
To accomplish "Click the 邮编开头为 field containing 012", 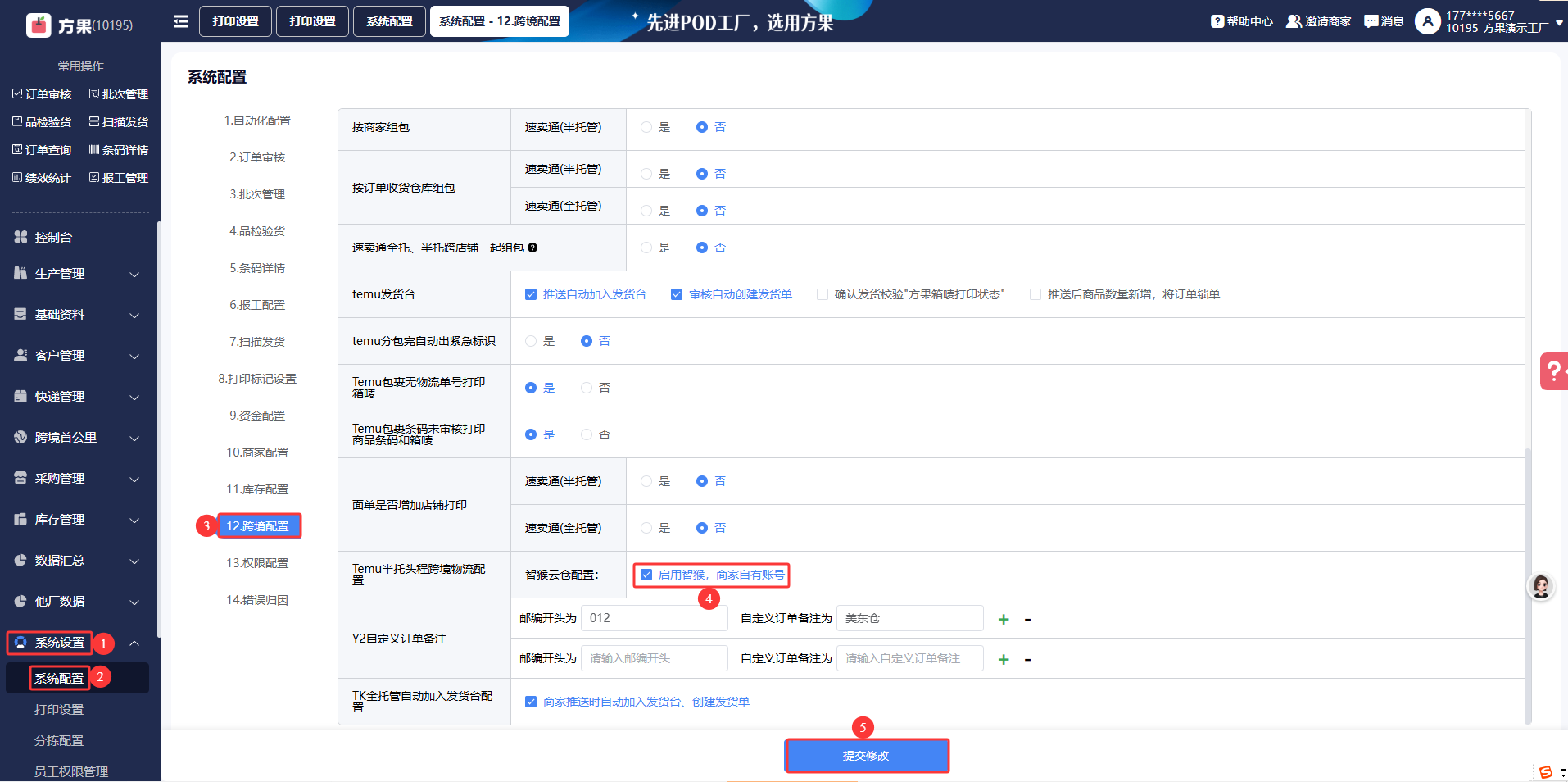I will 654,618.
